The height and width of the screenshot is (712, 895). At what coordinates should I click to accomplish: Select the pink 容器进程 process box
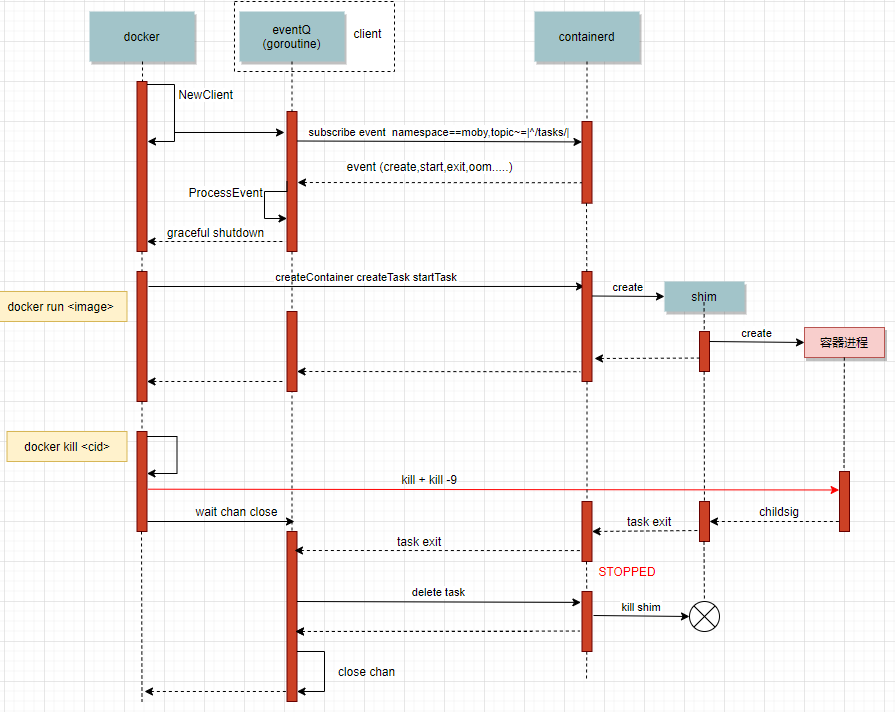coord(844,343)
